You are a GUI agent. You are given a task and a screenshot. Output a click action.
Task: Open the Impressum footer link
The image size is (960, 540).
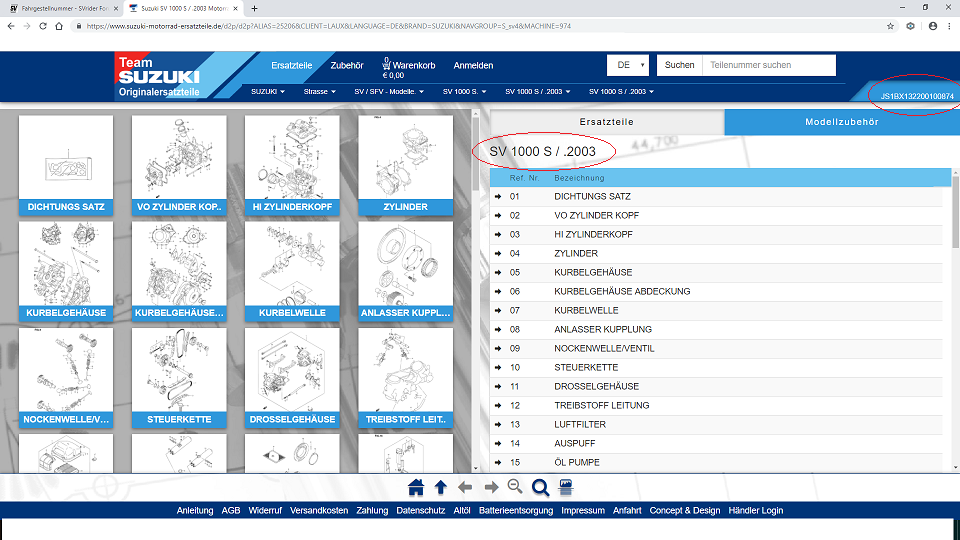(x=583, y=511)
